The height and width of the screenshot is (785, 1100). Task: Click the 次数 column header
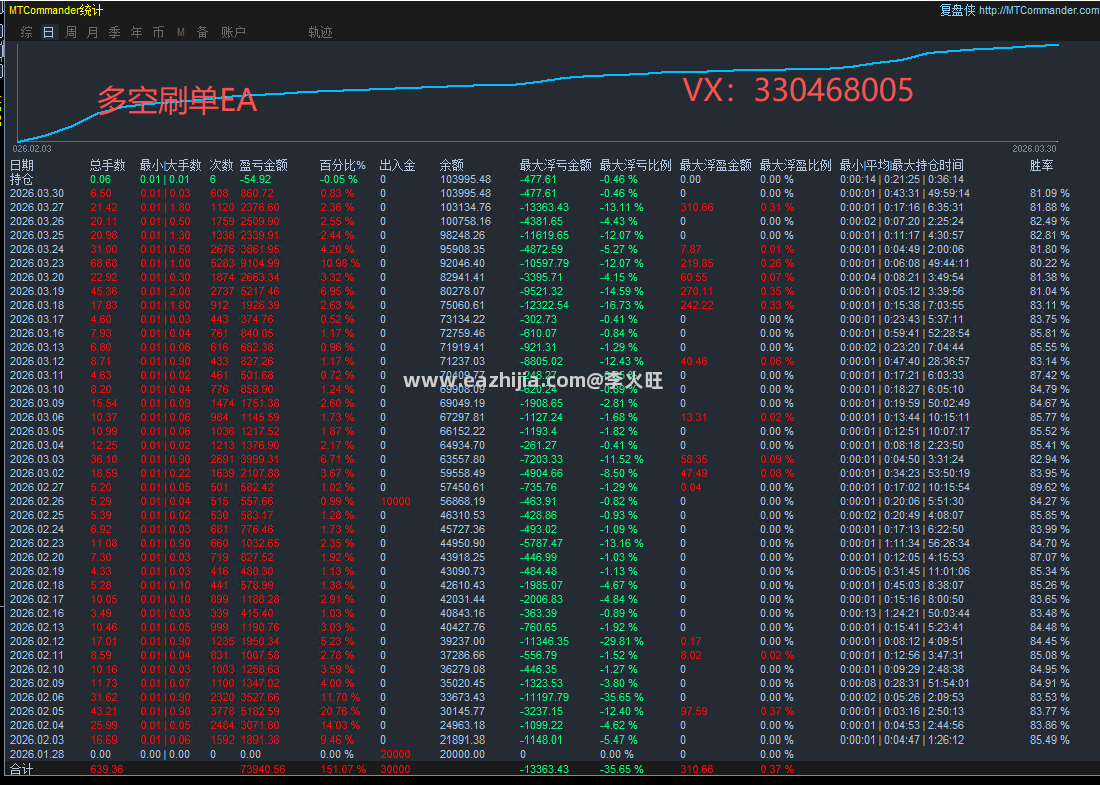(221, 166)
